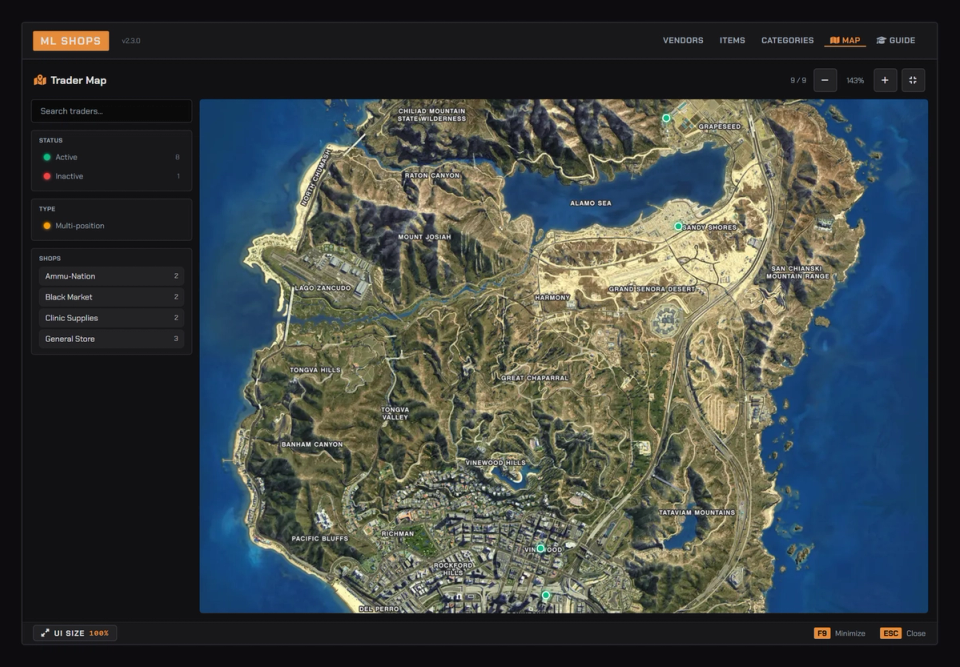Click the TONGVA HILLS map label
This screenshot has height=667, width=960.
click(315, 371)
